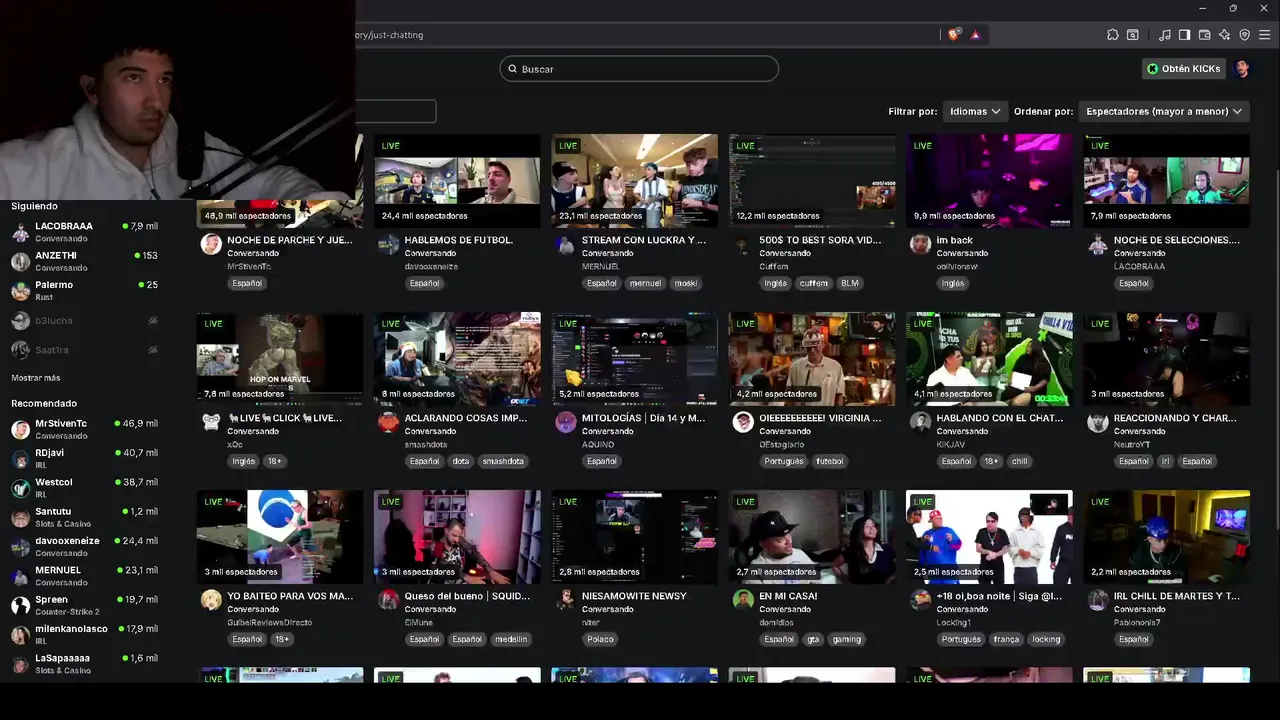Open the Brave Wallet icon
The height and width of the screenshot is (720, 1280).
[1204, 35]
